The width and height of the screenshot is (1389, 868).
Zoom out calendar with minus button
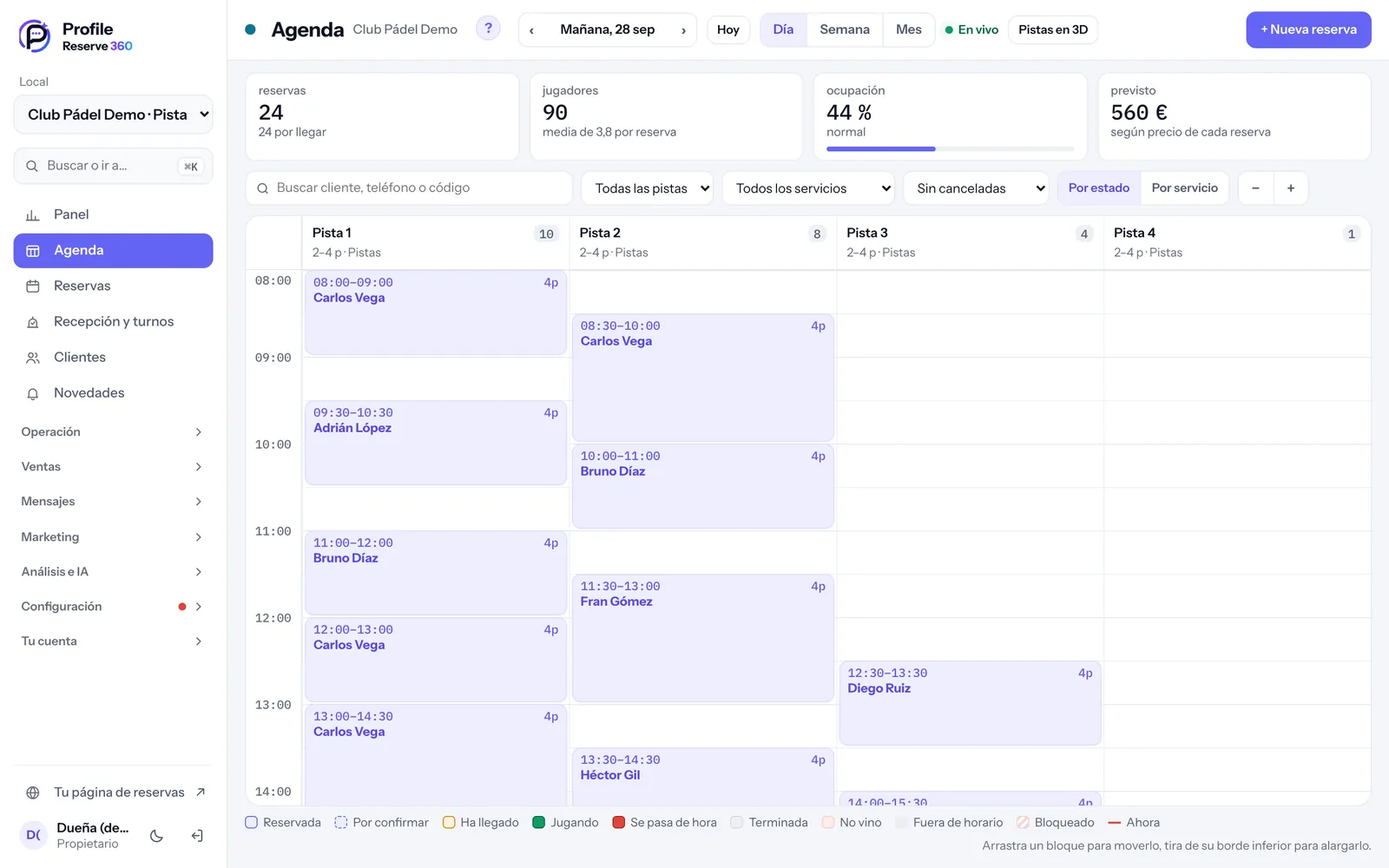point(1255,188)
